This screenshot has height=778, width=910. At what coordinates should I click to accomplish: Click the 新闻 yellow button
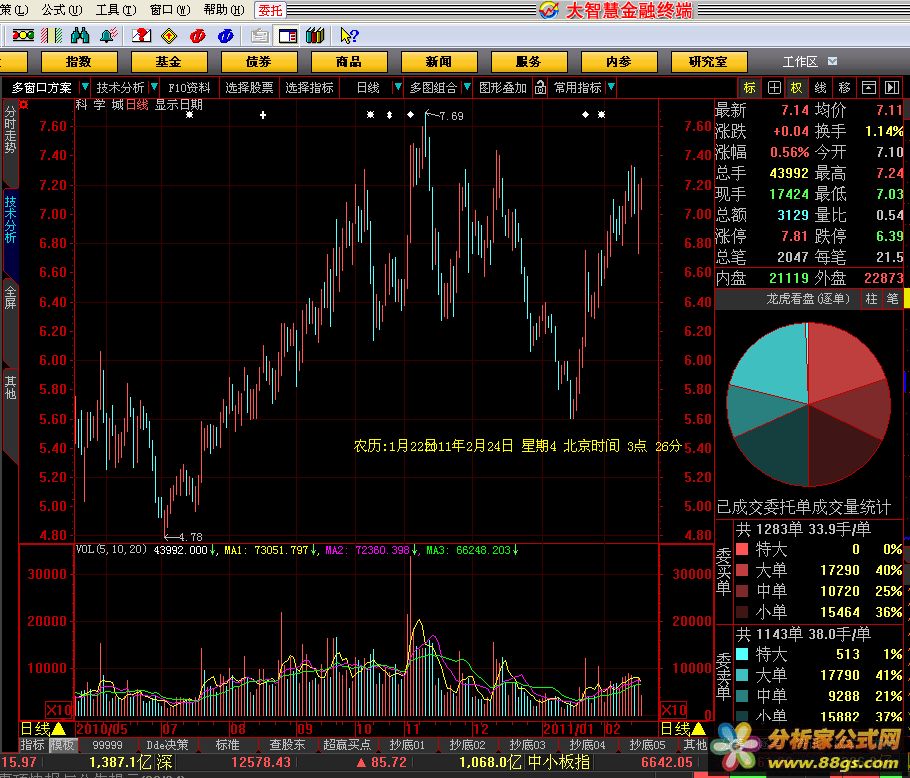pos(439,61)
